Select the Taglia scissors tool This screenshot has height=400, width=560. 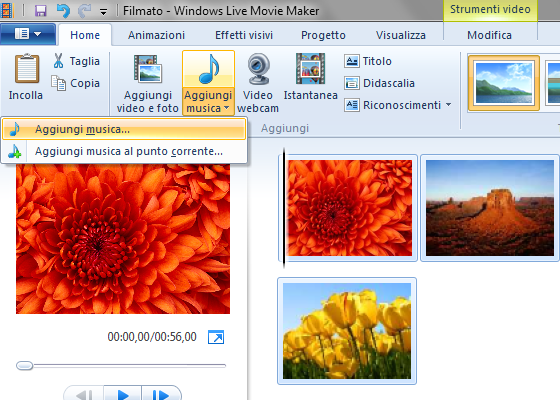tap(59, 61)
